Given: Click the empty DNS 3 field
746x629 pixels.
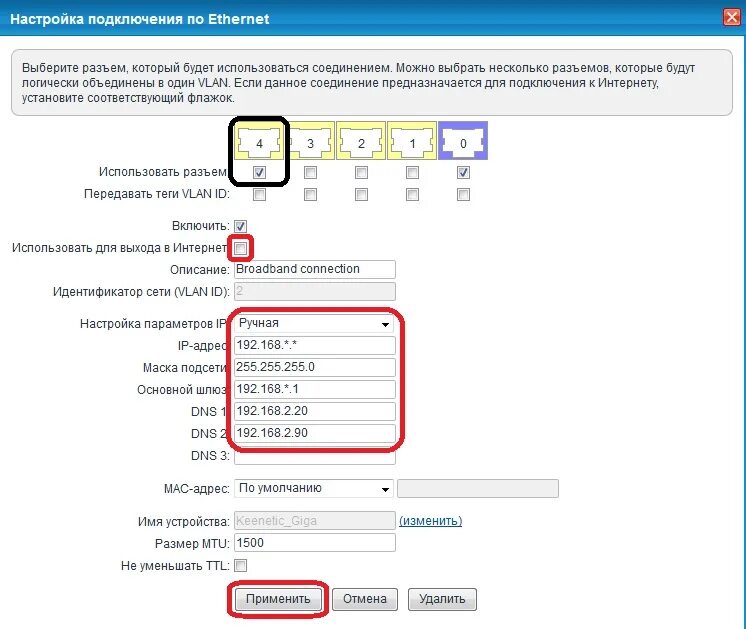Looking at the screenshot, I should click(314, 457).
